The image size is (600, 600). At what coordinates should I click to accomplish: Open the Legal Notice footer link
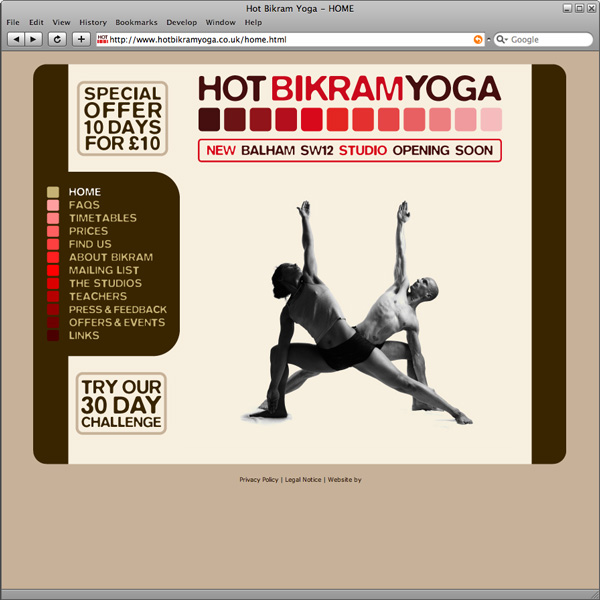coord(303,479)
